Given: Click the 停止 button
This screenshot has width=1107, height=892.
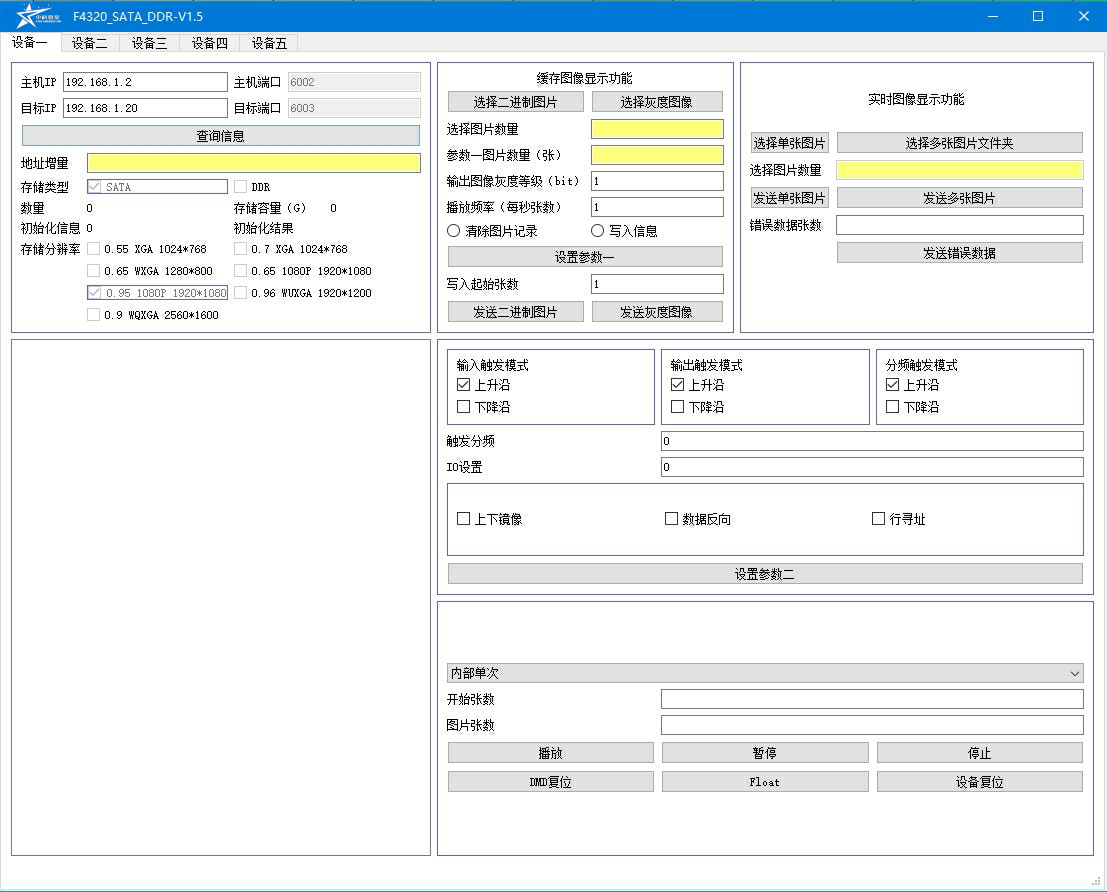Looking at the screenshot, I should click(980, 753).
